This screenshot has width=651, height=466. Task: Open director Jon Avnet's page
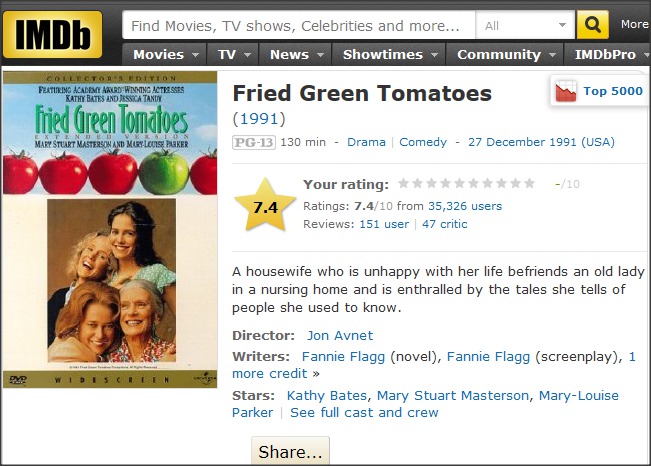click(340, 335)
